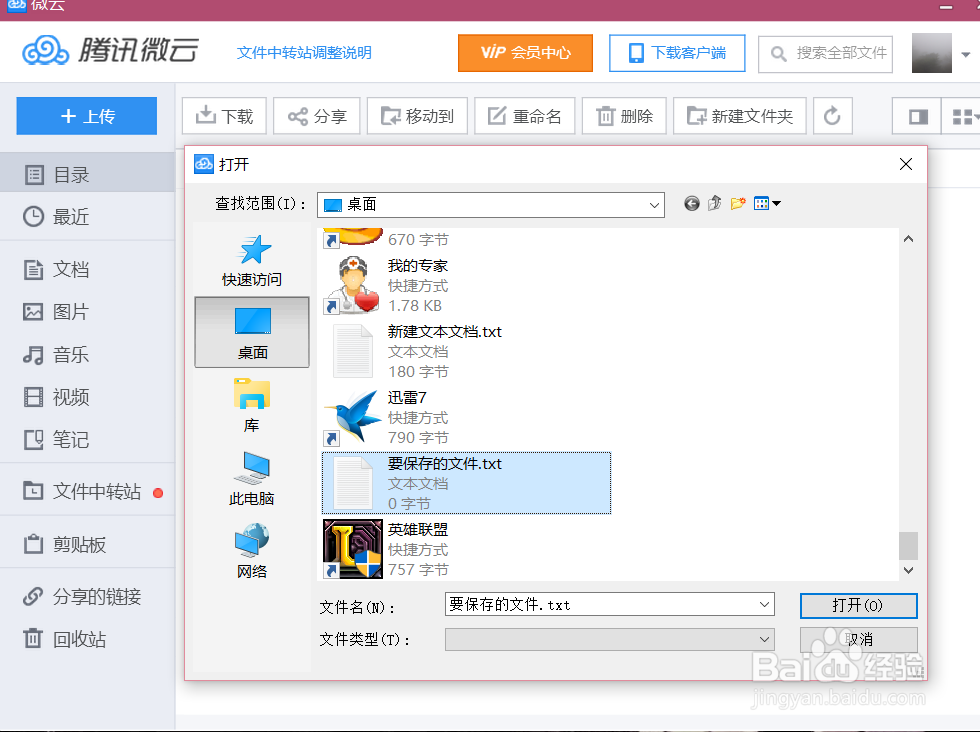Toggle the preview pane layout icon

[918, 116]
